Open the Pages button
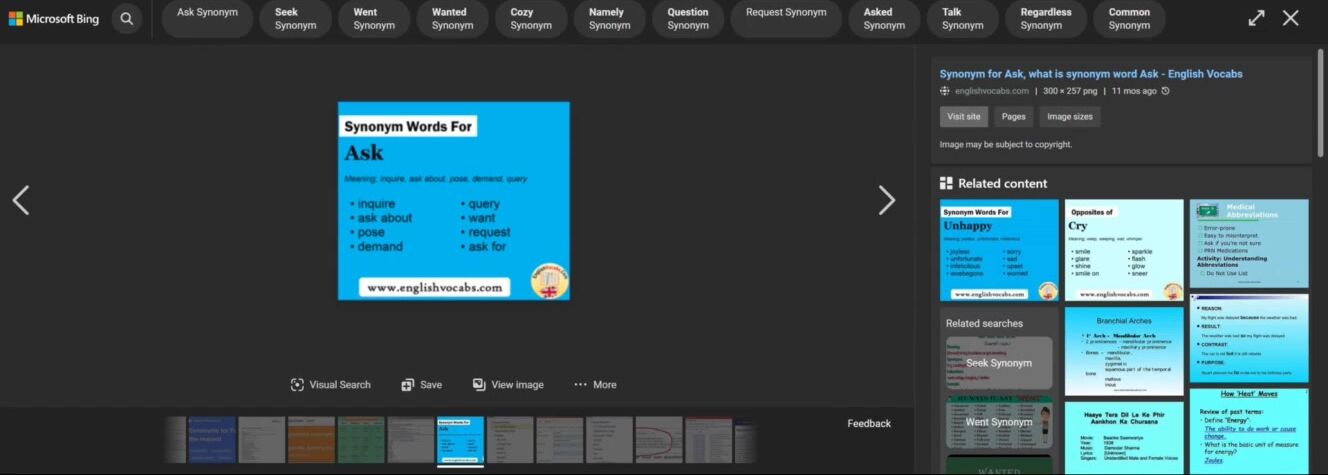Screen dimensions: 1328x475 coord(1014,117)
